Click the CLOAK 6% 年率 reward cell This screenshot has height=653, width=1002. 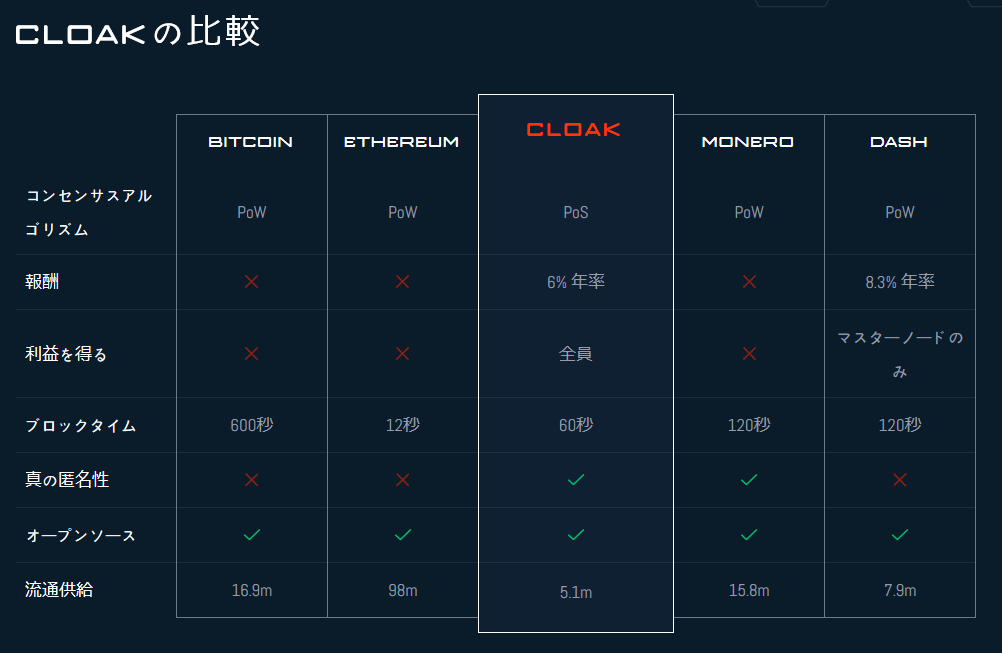576,282
